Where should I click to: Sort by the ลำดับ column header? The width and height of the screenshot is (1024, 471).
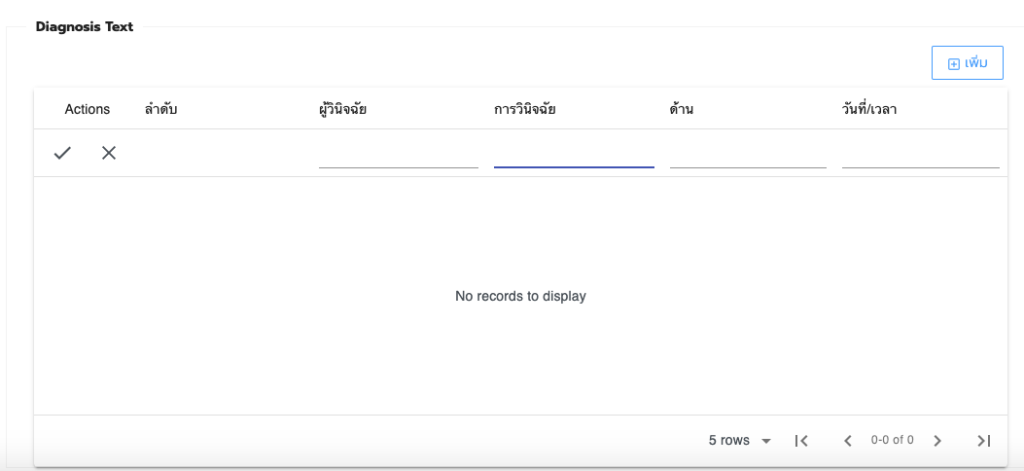click(x=161, y=109)
